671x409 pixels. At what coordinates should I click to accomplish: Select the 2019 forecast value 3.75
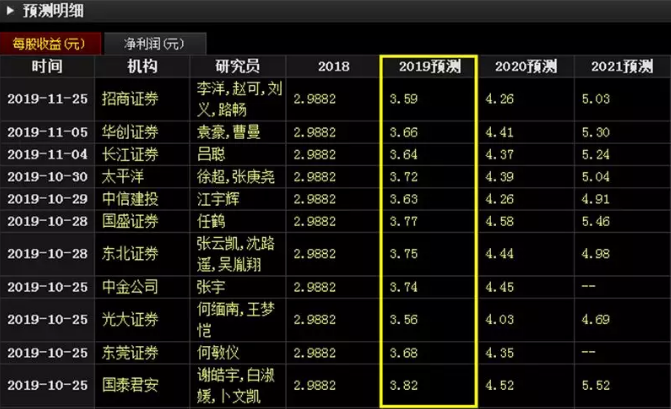404,254
